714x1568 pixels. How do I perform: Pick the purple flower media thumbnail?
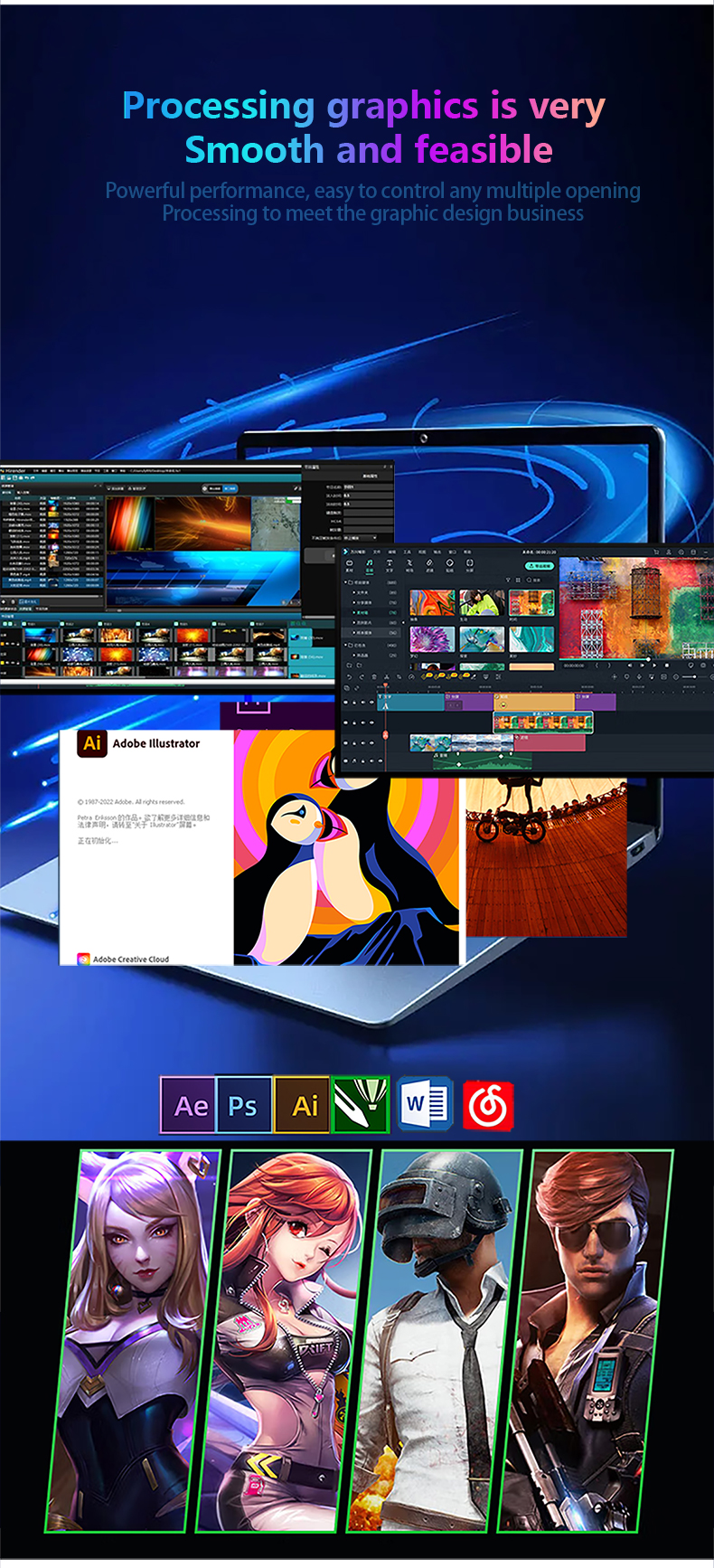[432, 639]
